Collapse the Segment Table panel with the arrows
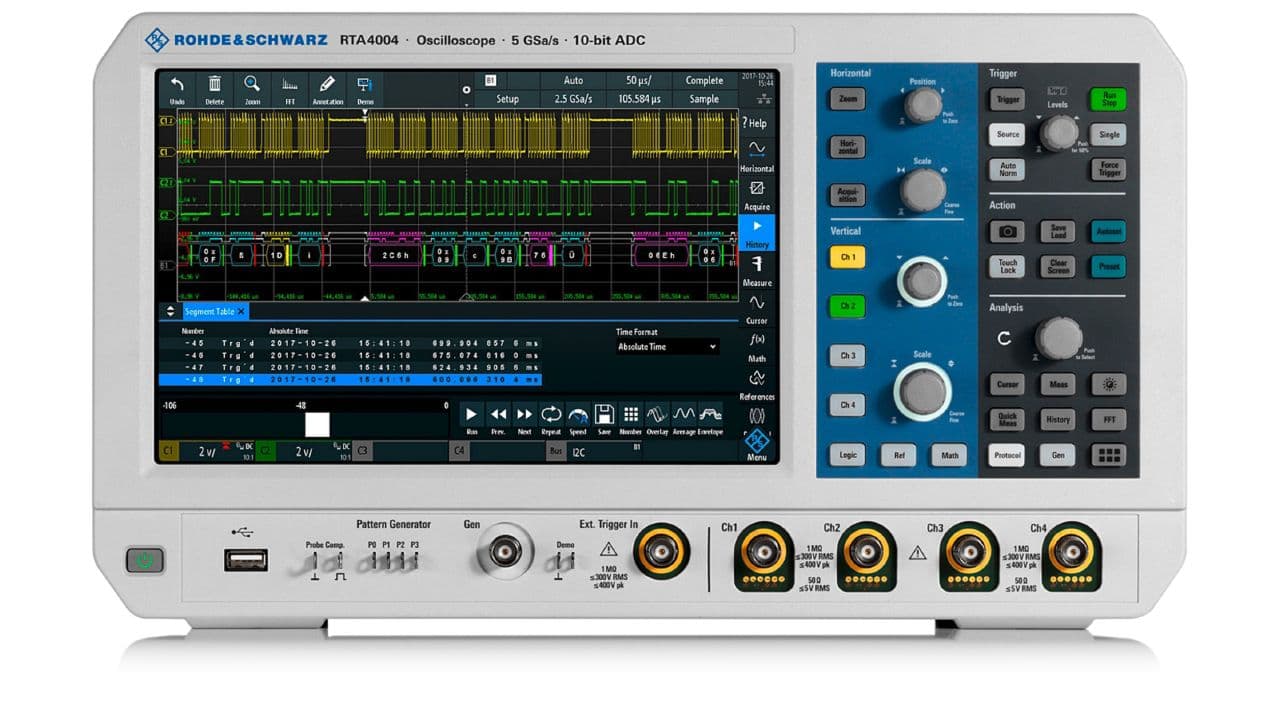Image resolution: width=1280 pixels, height=720 pixels. pyautogui.click(x=170, y=312)
